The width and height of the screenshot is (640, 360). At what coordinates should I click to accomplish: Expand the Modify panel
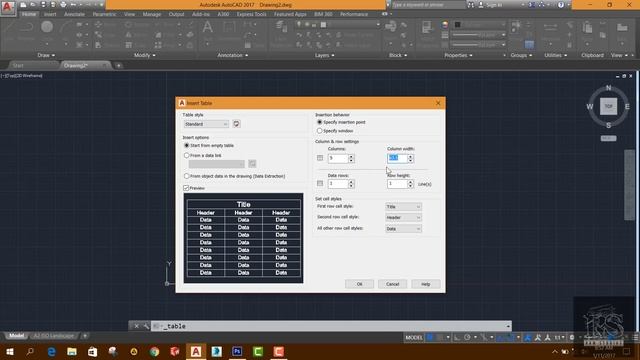[x=144, y=55]
